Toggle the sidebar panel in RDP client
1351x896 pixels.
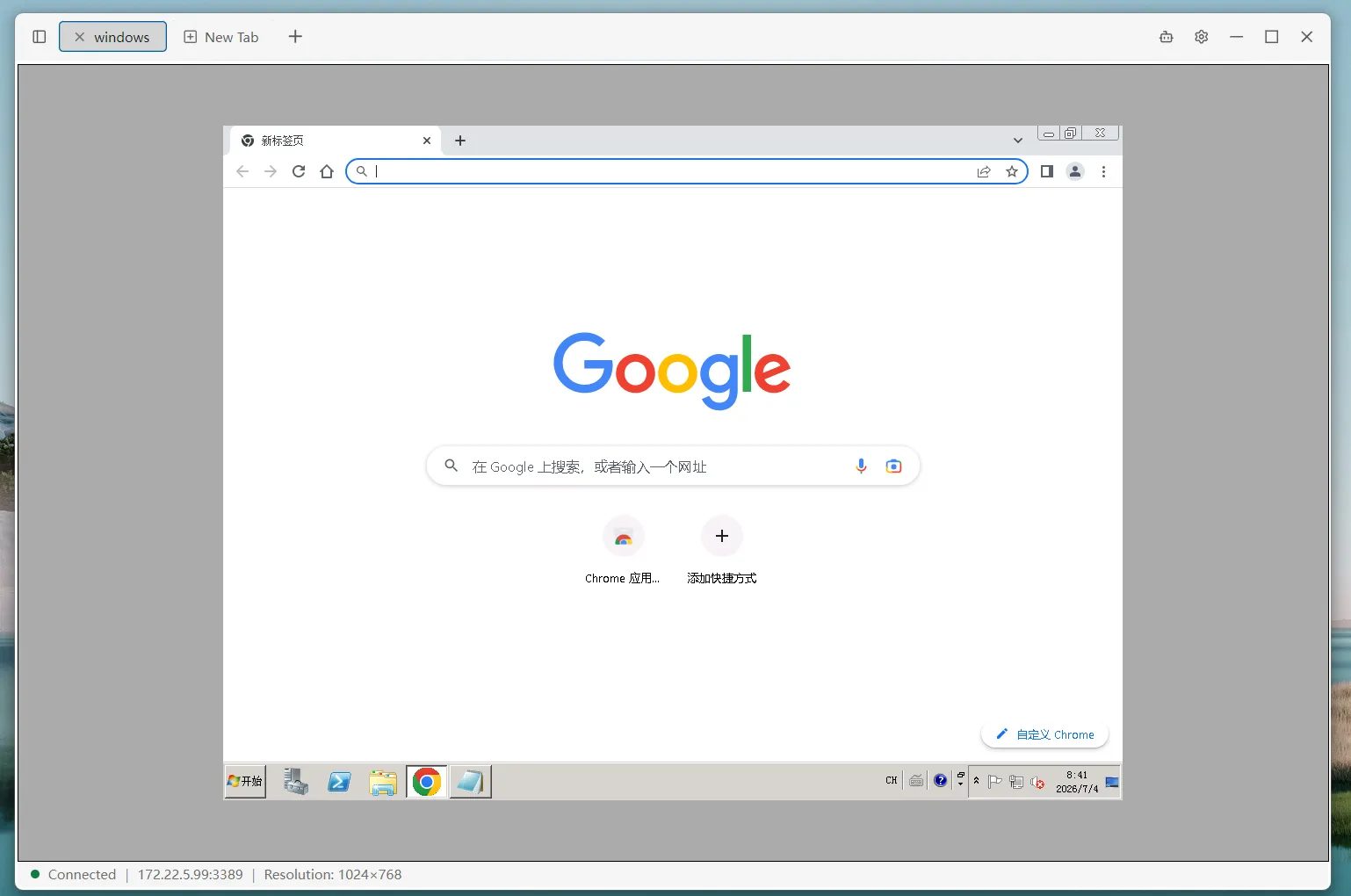(x=39, y=37)
